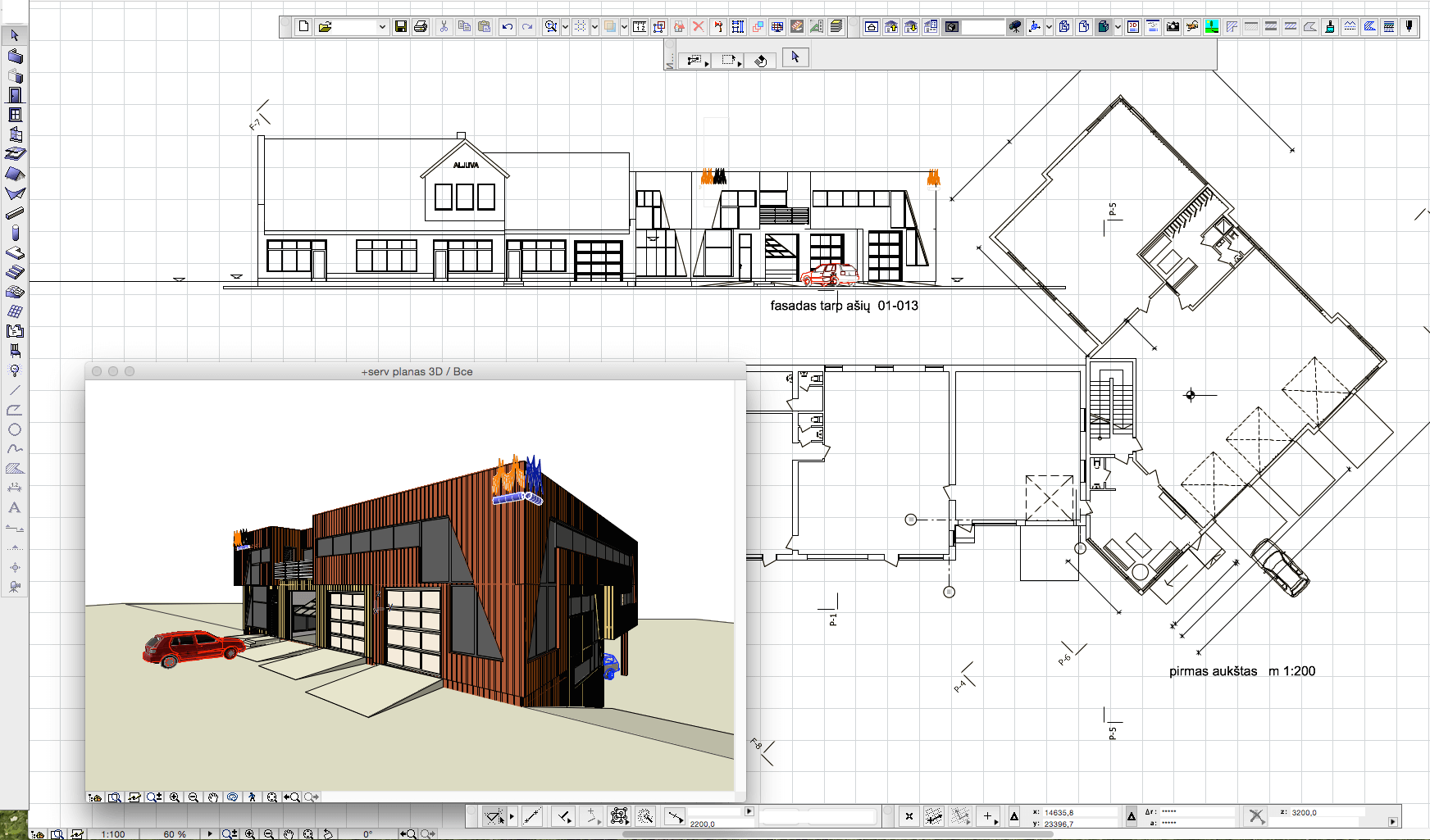Go down a story with arrow-down house icon
Screen dimensions: 1430x840
(911, 26)
